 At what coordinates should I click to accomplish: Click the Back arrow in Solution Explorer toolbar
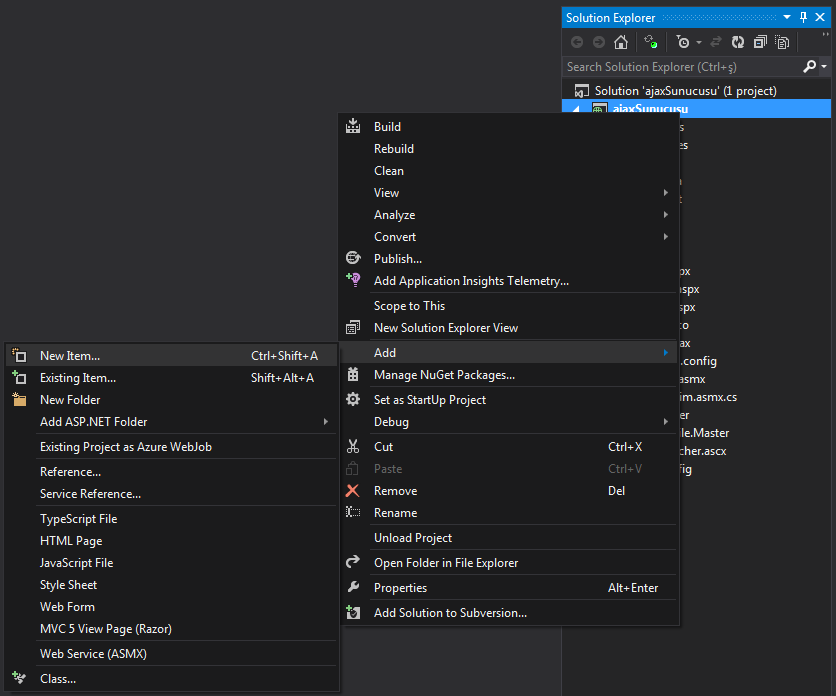577,42
